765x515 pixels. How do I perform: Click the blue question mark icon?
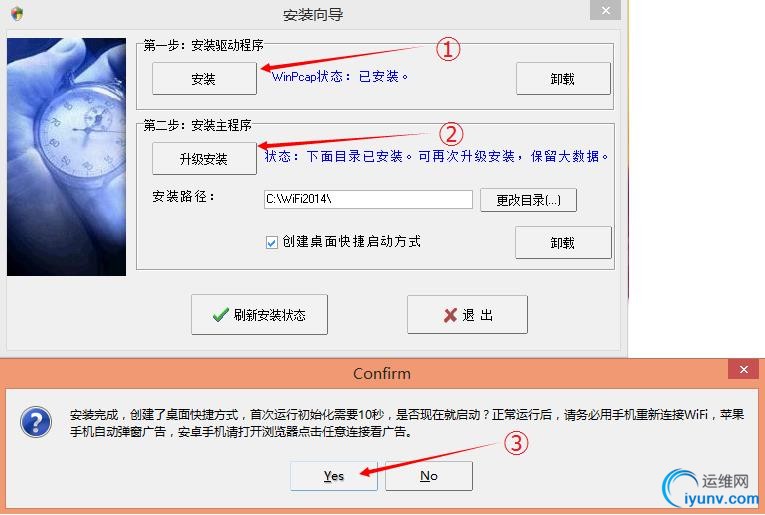(36, 422)
